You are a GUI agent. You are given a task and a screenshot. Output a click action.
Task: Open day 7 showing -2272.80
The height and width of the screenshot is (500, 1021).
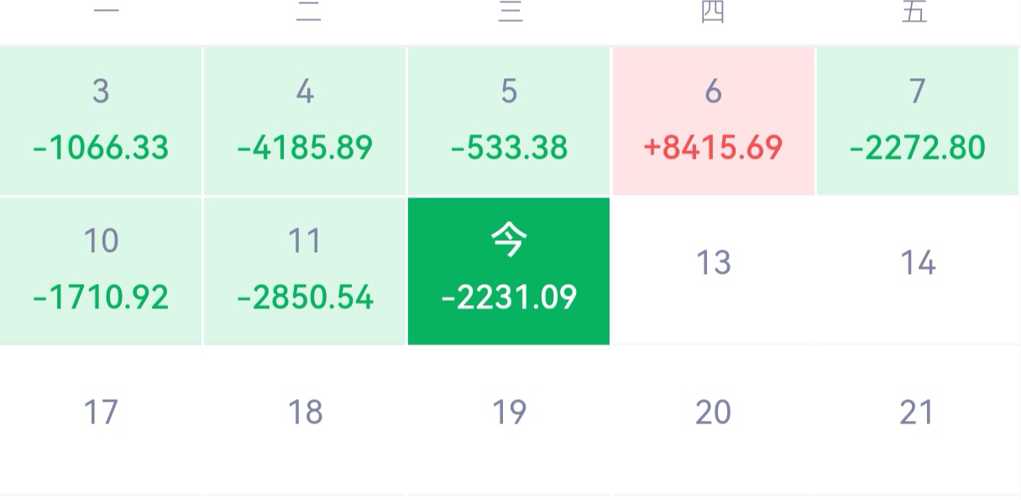point(917,120)
